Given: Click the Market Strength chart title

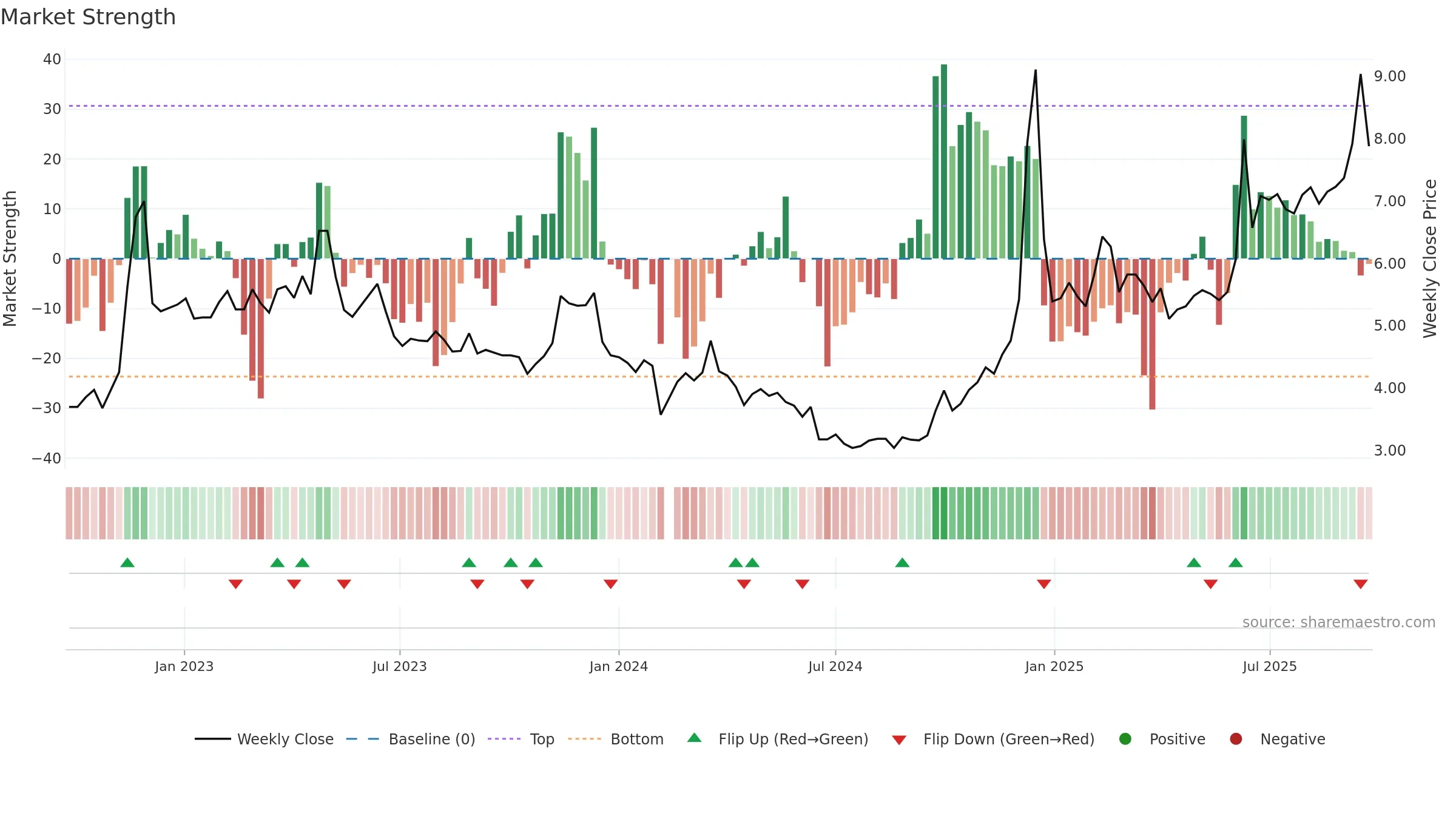Looking at the screenshot, I should 89,17.
